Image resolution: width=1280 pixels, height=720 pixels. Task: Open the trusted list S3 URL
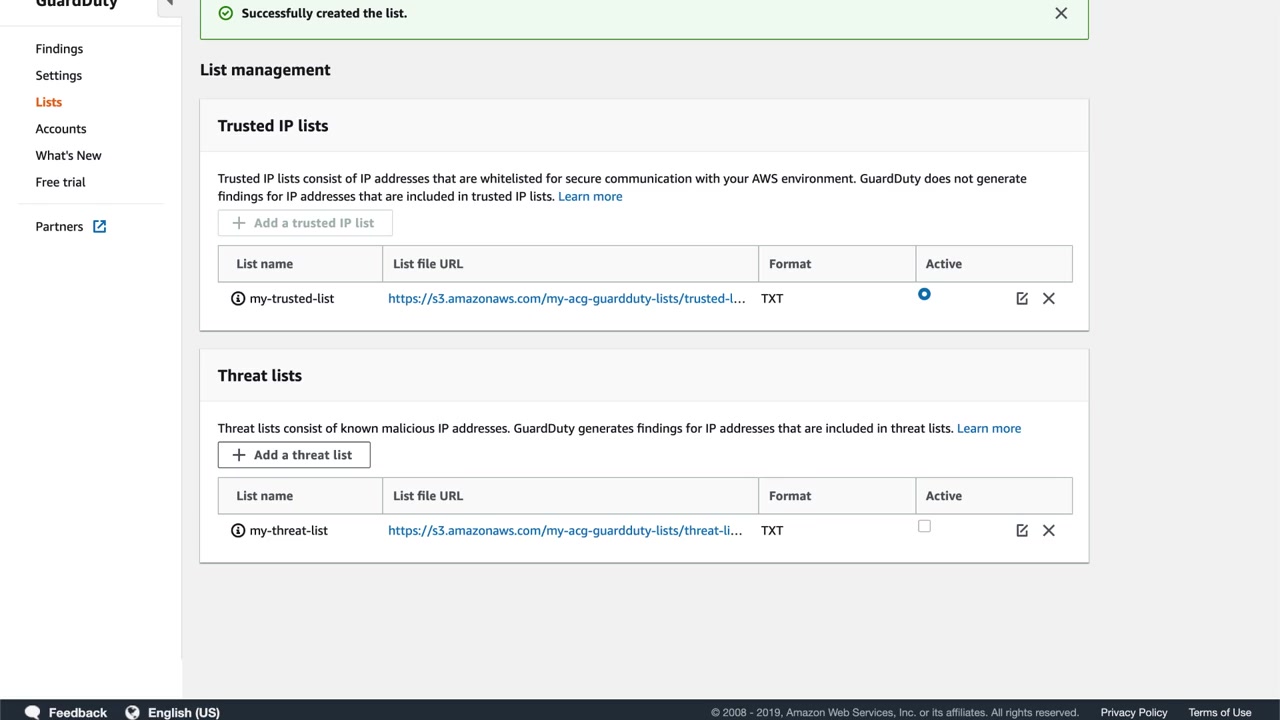[566, 299]
